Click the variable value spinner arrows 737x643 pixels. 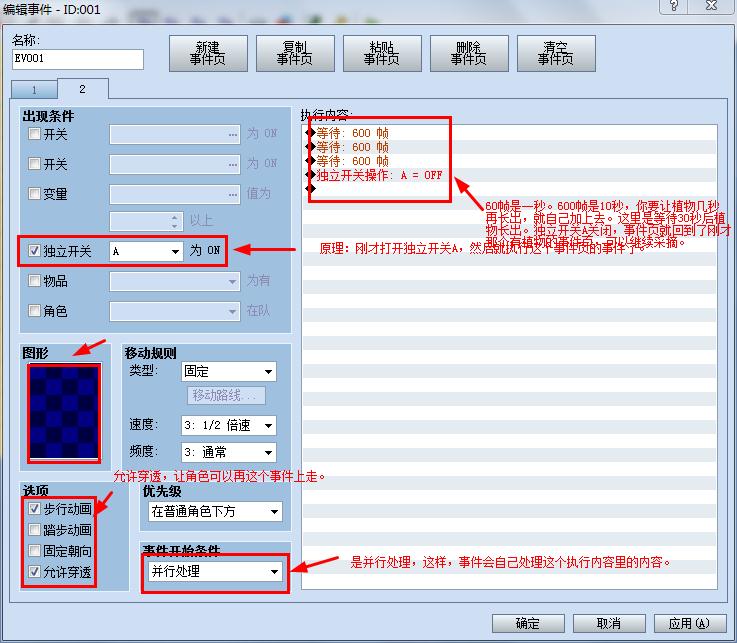coord(175,221)
